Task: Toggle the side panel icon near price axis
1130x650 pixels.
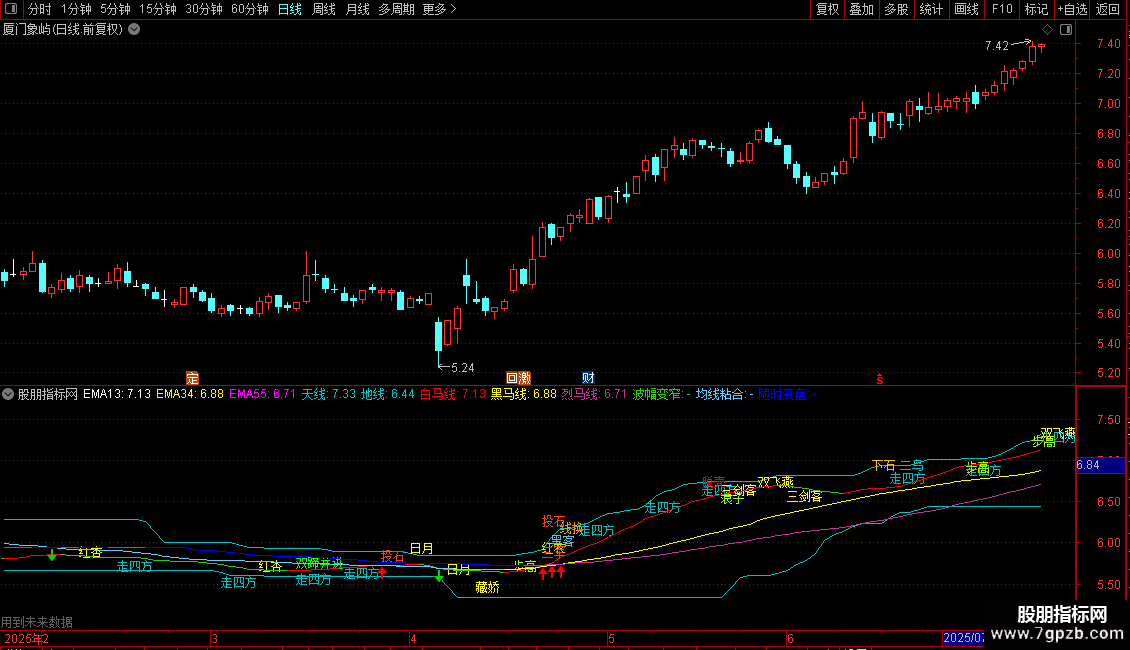Action: coord(1066,30)
